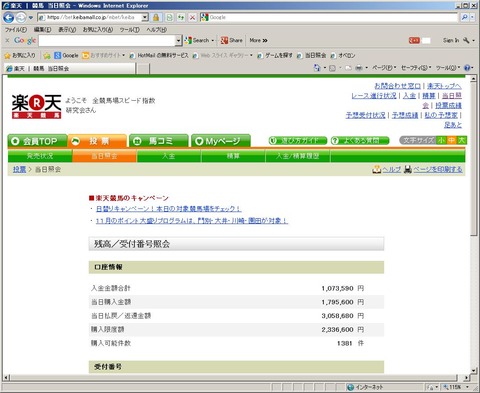Click the Google Toolbar Share button
The height and width of the screenshot is (393, 480).
pos(232,40)
